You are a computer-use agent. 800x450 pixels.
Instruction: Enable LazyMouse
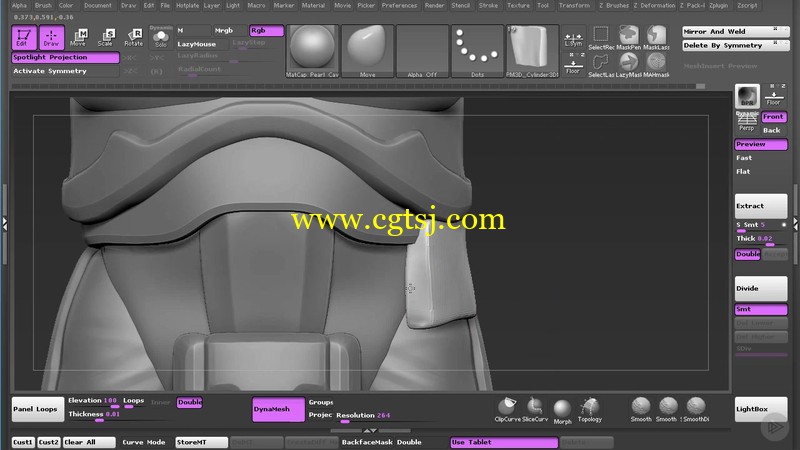(202, 44)
